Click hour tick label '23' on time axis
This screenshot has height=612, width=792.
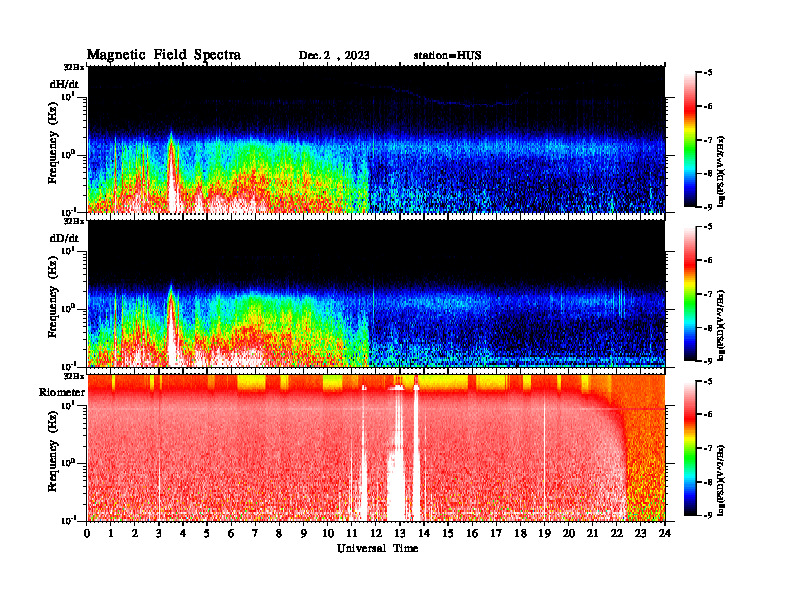point(640,533)
